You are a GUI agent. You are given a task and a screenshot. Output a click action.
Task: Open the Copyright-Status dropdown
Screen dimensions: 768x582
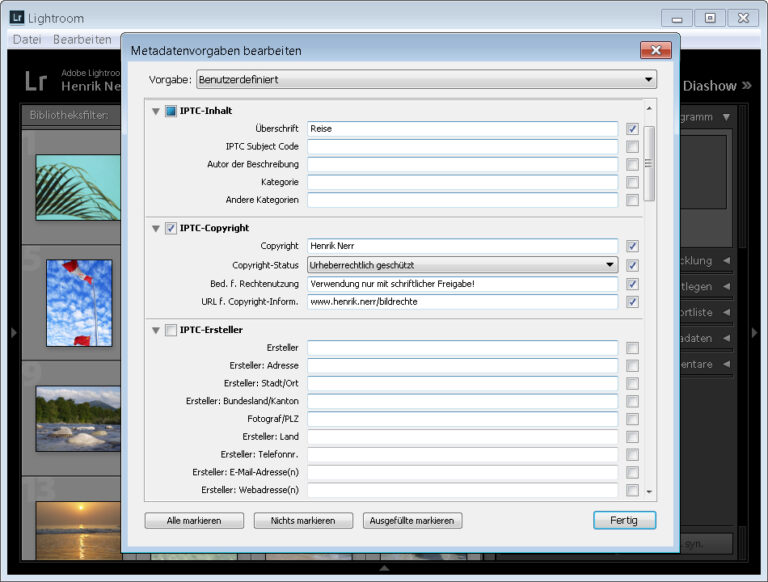tap(462, 265)
